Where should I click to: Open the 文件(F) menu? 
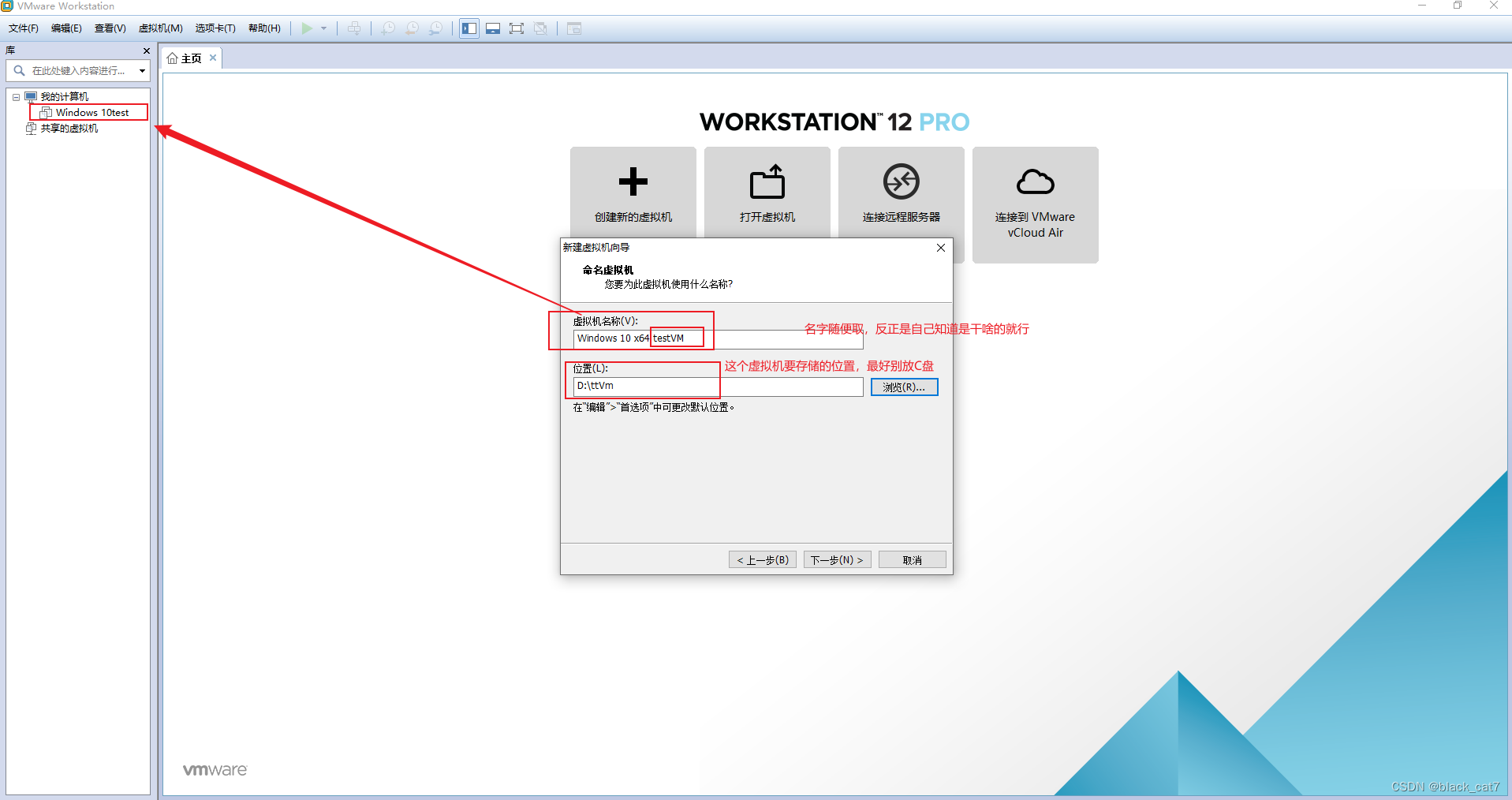click(24, 28)
